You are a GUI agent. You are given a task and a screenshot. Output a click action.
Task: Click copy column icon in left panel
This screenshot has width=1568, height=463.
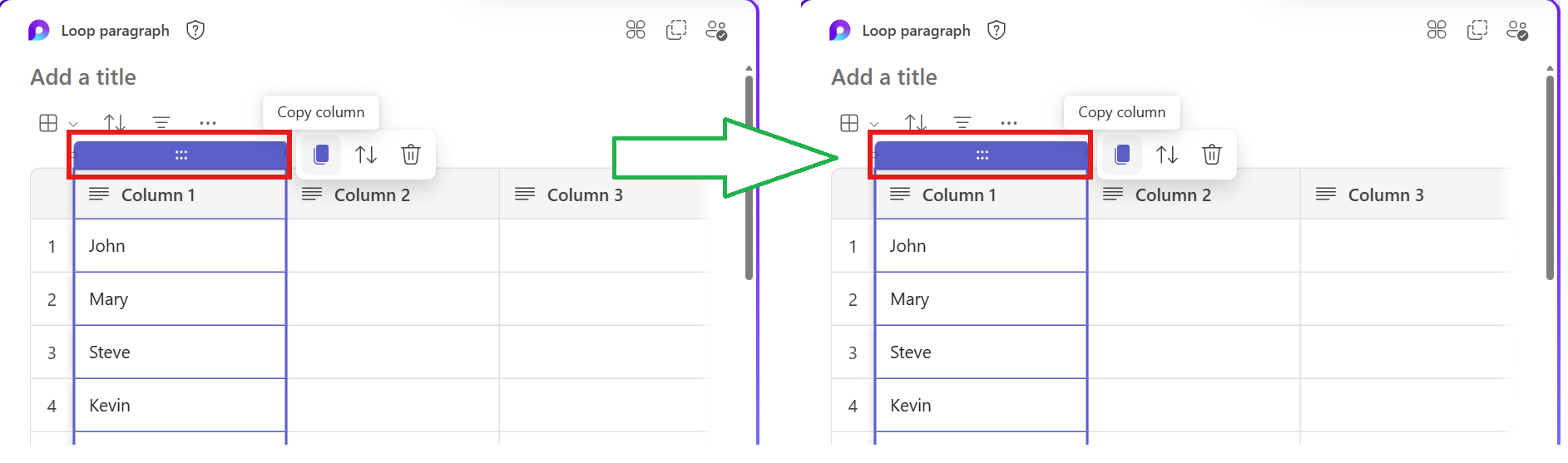(x=321, y=155)
